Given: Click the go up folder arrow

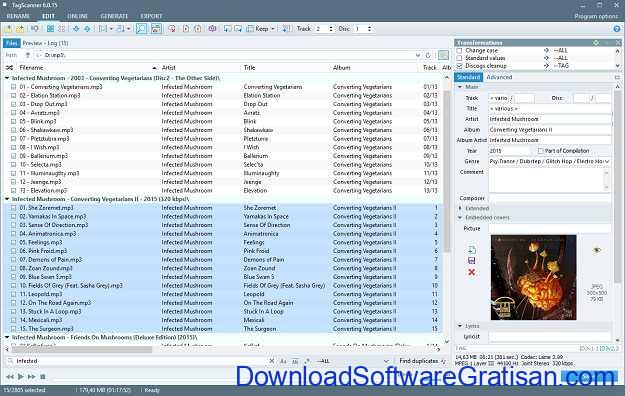Looking at the screenshot, I should point(28,55).
